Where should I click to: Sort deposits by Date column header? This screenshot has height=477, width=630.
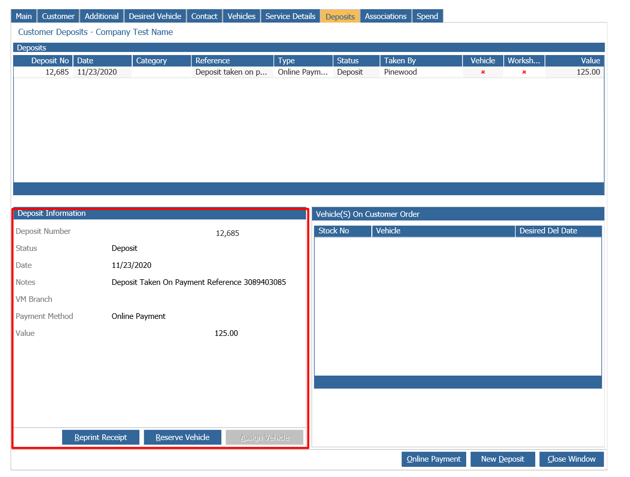(x=102, y=61)
